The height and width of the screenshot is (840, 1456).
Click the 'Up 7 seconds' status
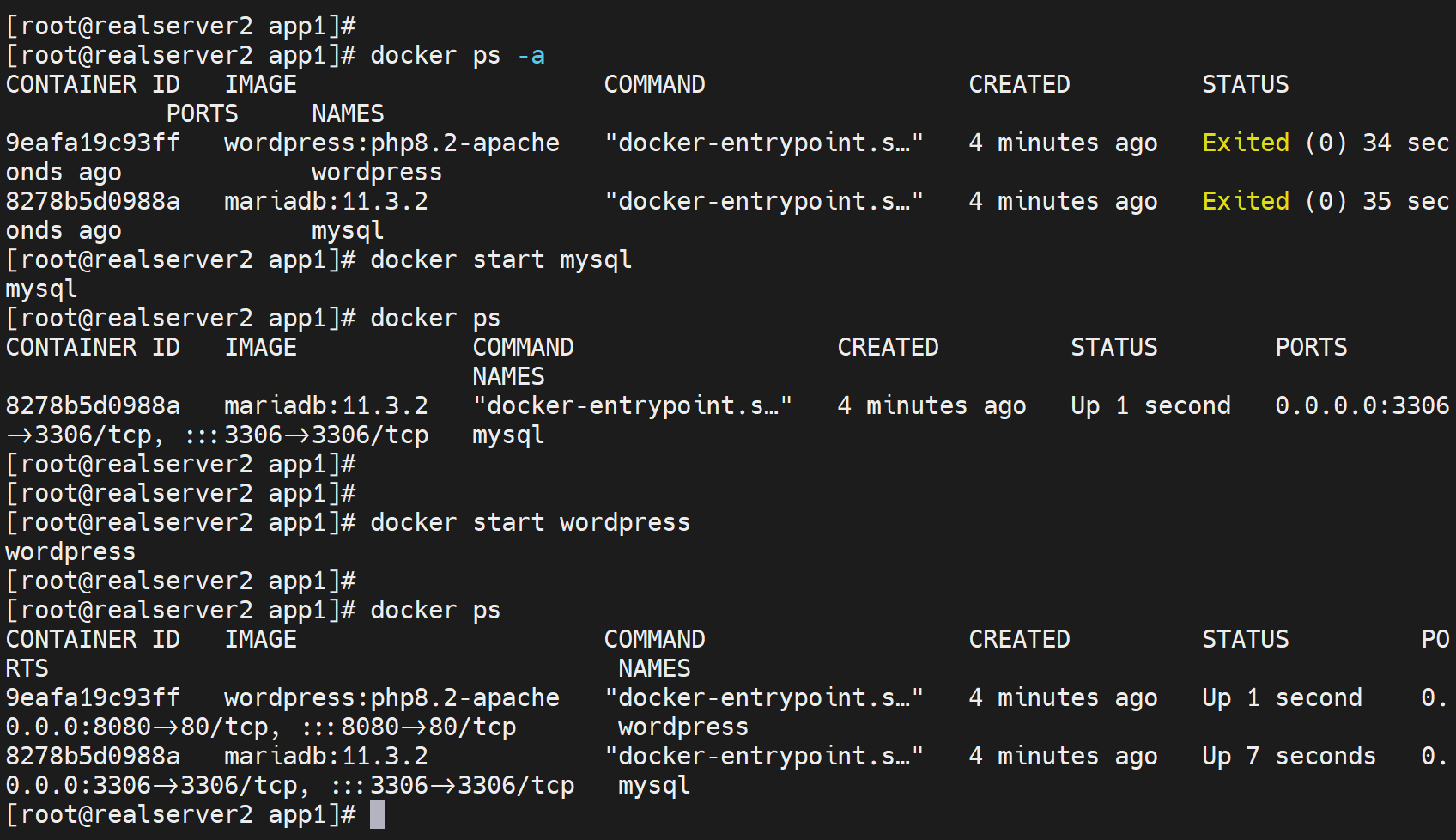[x=1289, y=756]
